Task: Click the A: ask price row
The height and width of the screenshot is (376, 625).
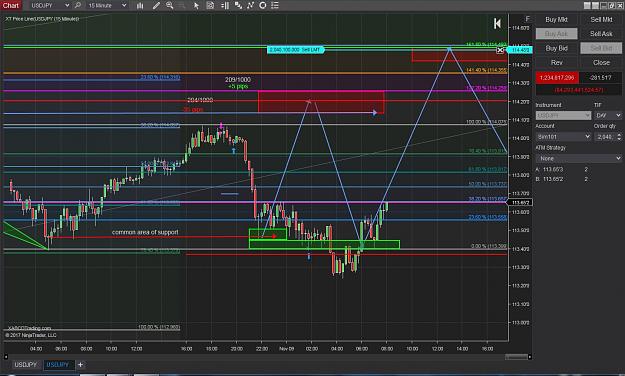Action: [x=561, y=169]
